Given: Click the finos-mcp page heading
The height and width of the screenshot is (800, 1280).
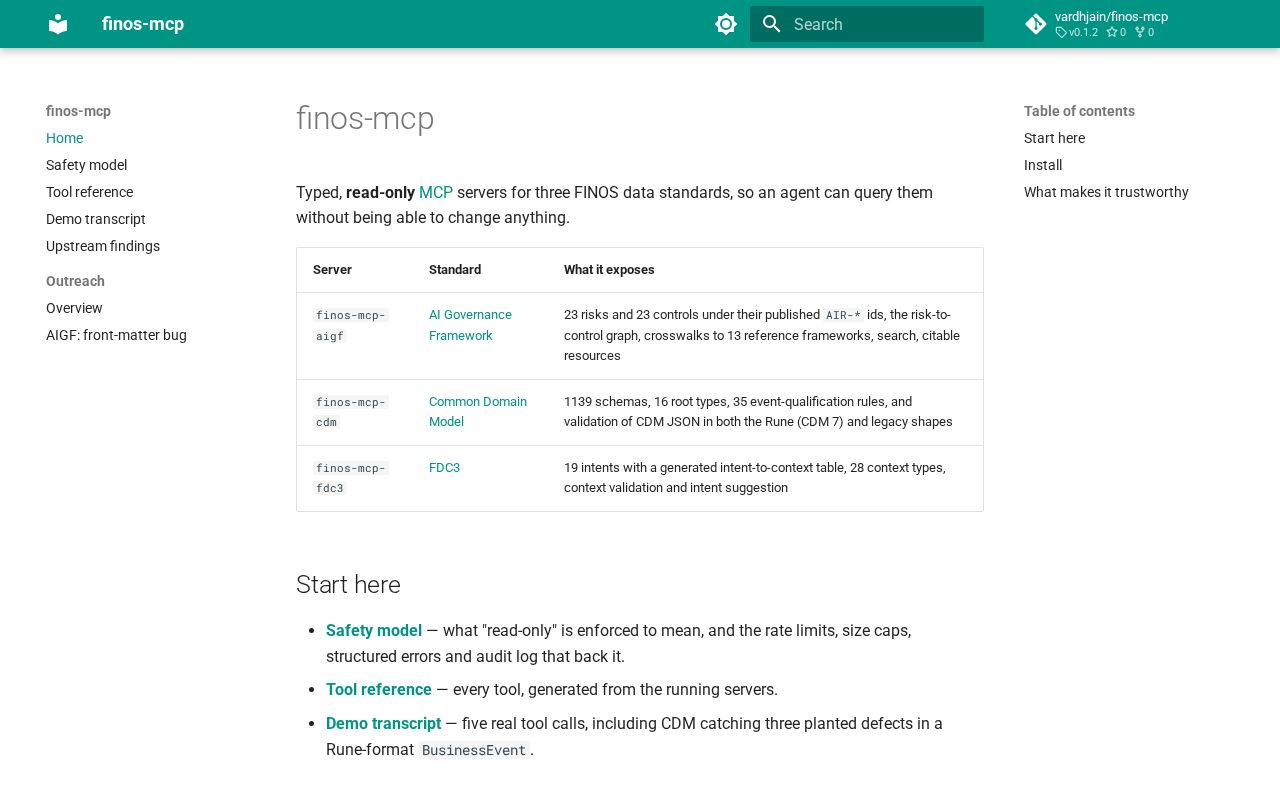Looking at the screenshot, I should pyautogui.click(x=365, y=119).
